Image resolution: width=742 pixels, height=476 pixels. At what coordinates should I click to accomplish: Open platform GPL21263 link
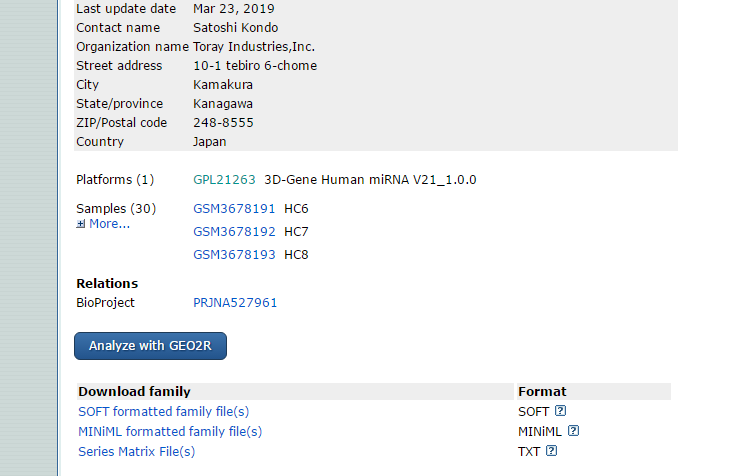tap(224, 180)
